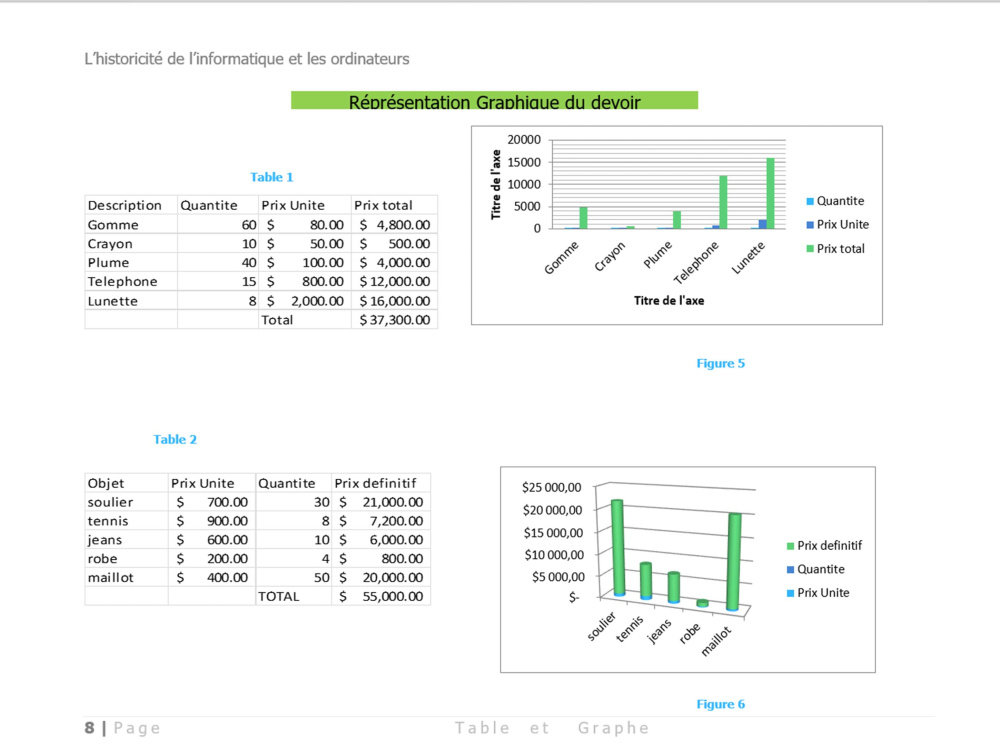Click the "TOTAL" label cell in Table 2

pyautogui.click(x=293, y=596)
